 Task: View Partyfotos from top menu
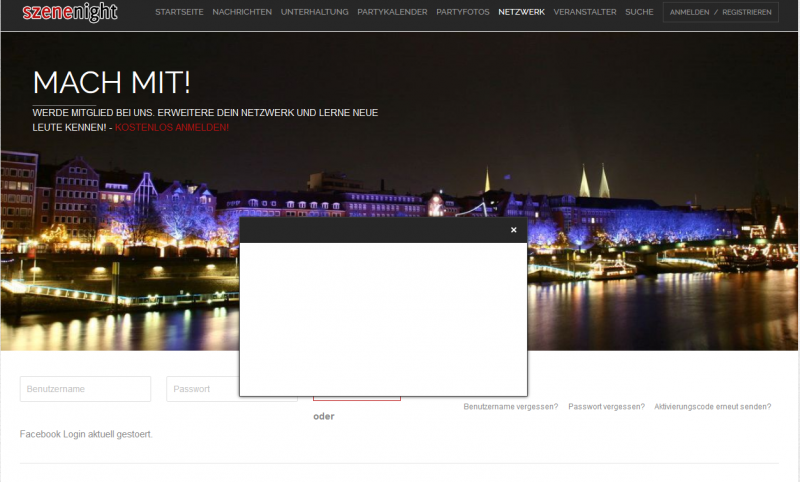click(x=462, y=12)
